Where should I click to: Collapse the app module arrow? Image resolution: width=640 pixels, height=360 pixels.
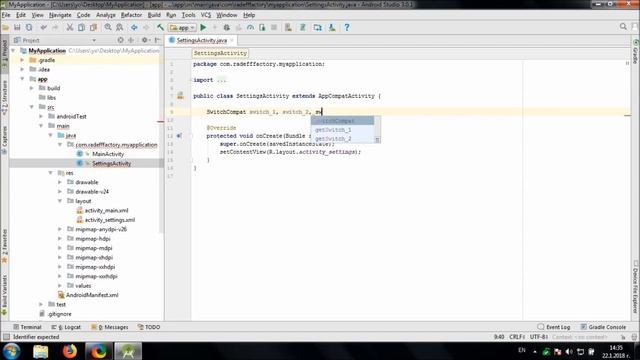[22, 79]
